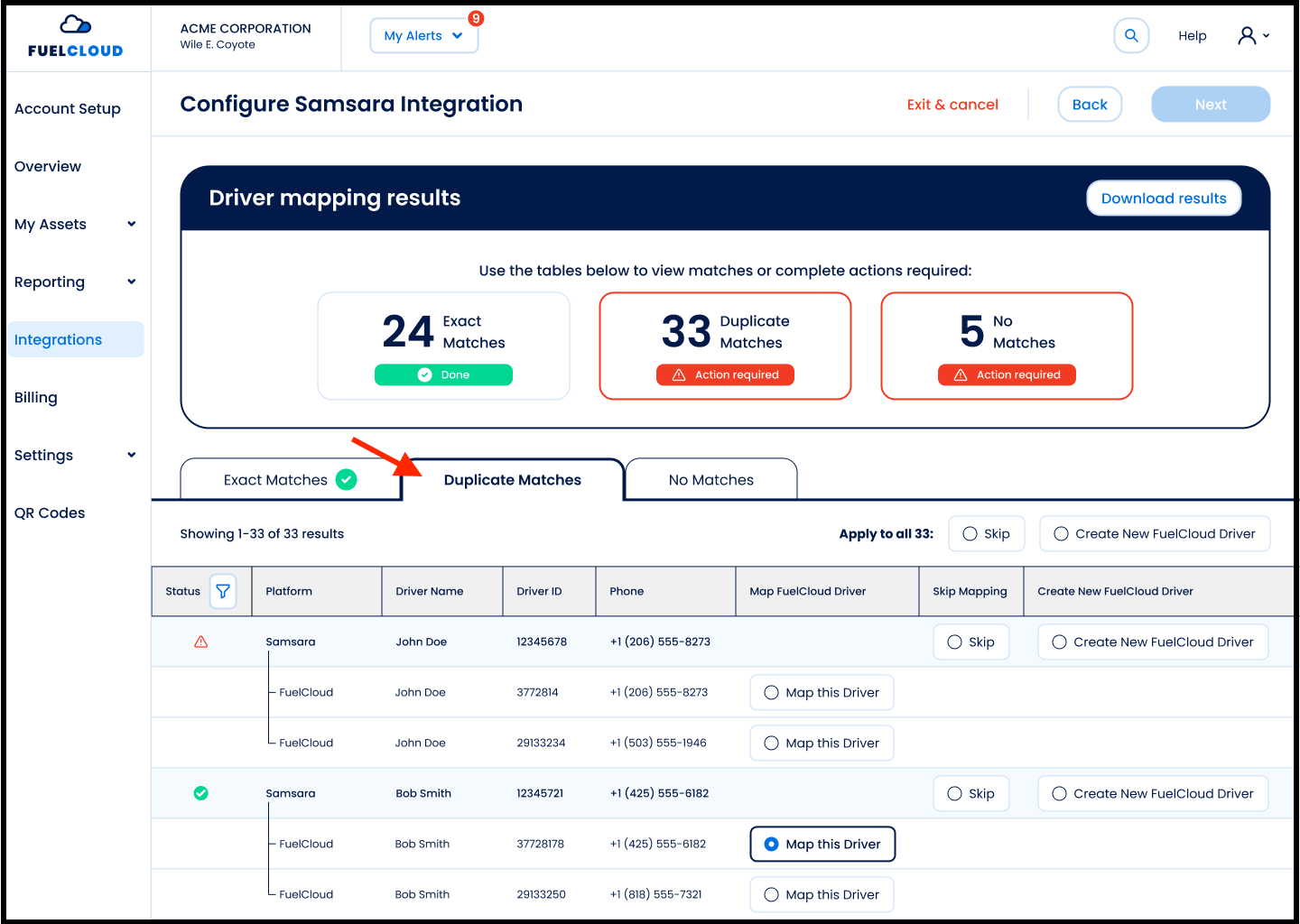Select Skip for the Bob Smith Samsara row
1300x924 pixels.
(x=970, y=793)
